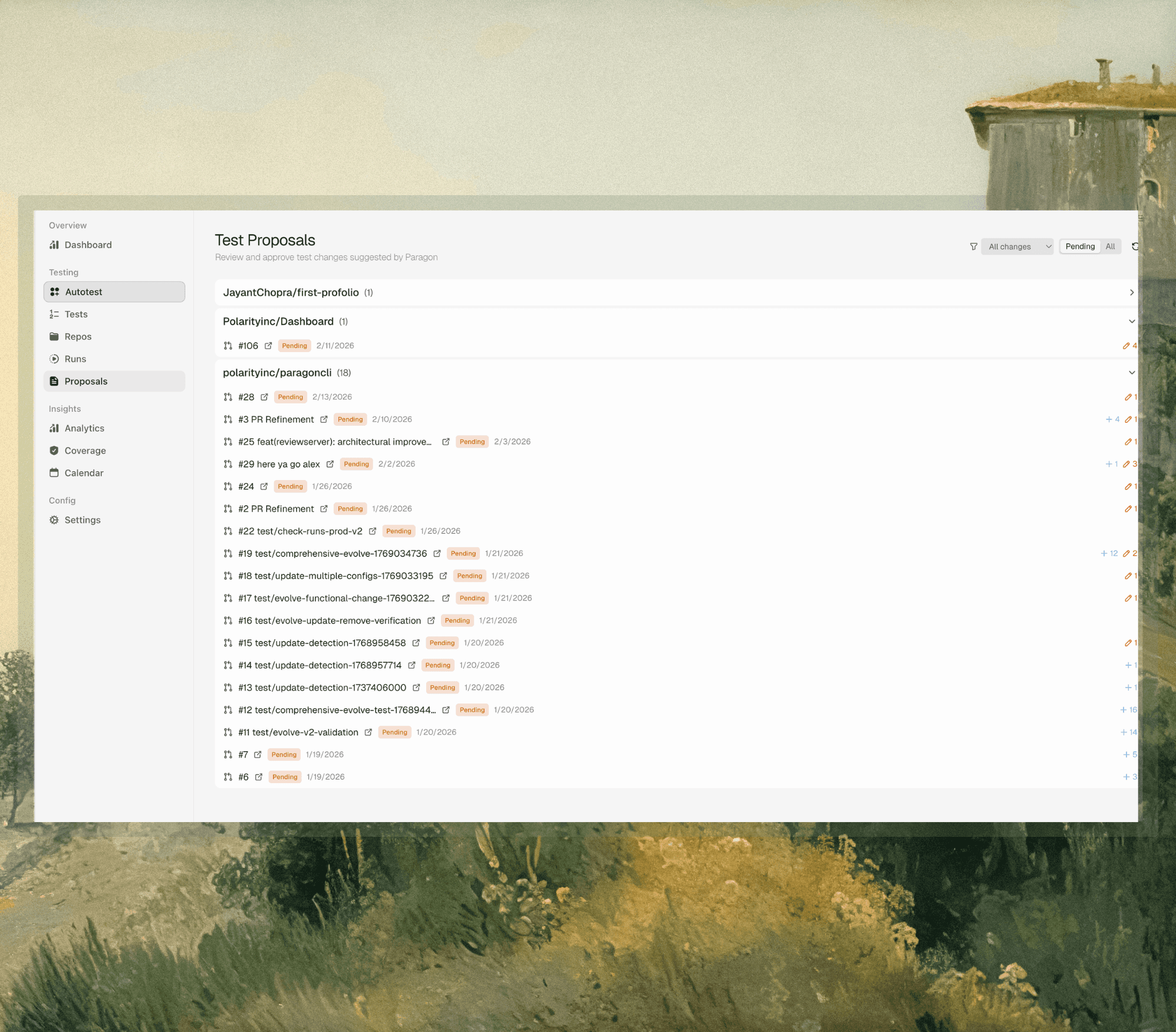Collapse the polarityinc/paragoncli group
The height and width of the screenshot is (1032, 1176).
click(1132, 372)
